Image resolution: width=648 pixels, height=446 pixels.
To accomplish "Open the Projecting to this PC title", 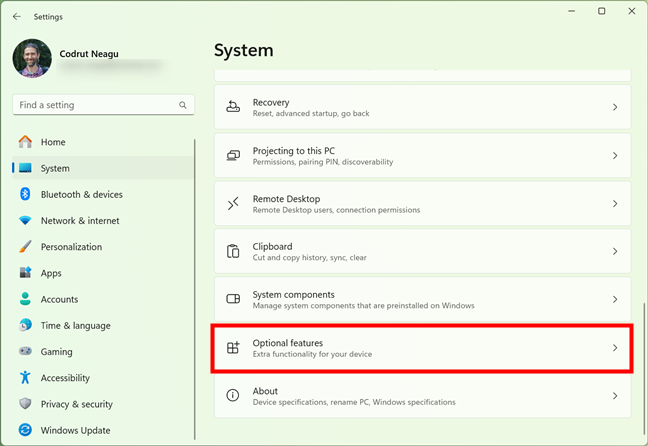I will click(x=294, y=151).
